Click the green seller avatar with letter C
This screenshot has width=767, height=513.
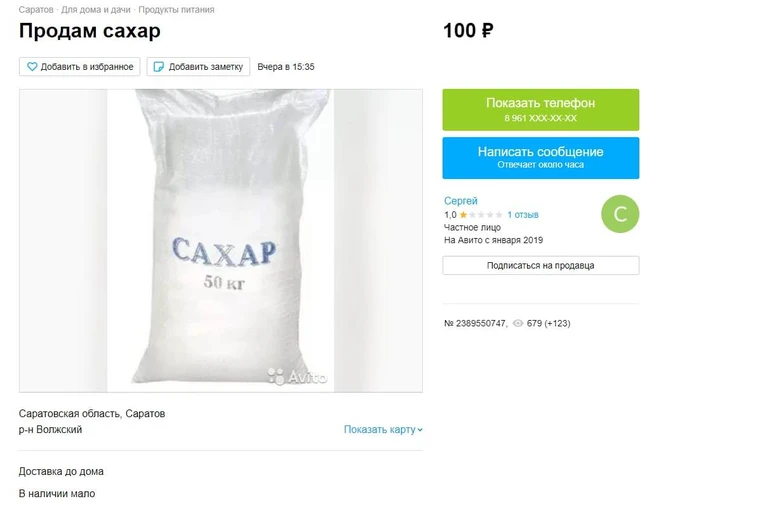pos(620,214)
